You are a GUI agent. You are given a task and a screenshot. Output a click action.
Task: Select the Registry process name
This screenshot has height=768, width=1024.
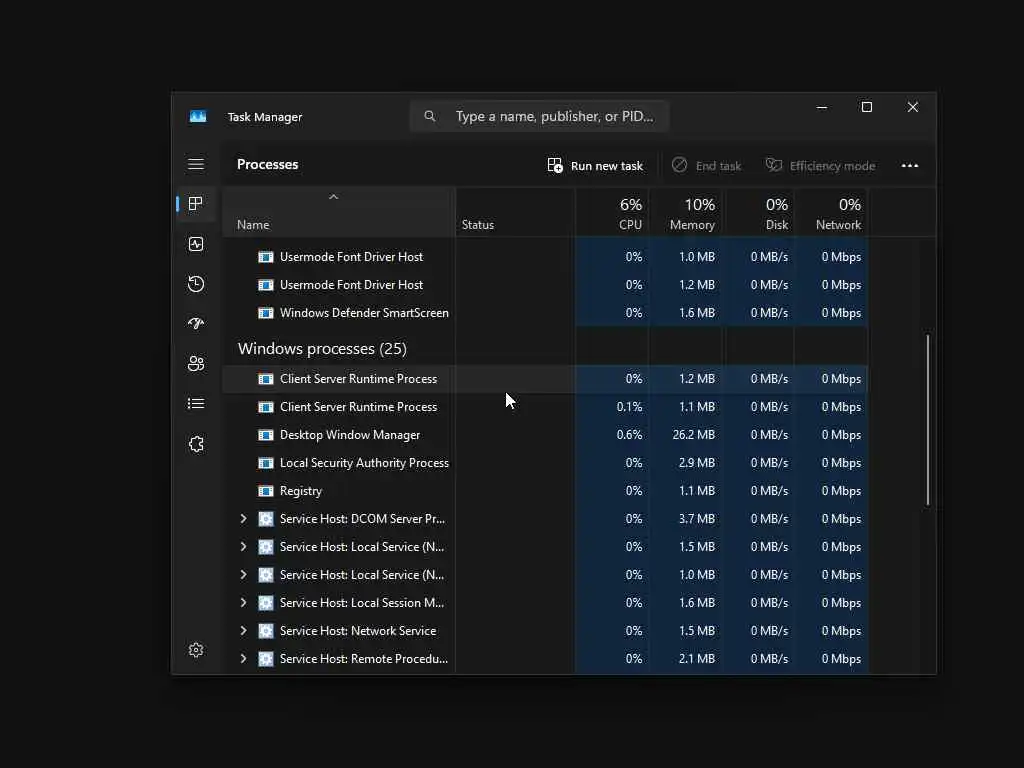click(300, 491)
